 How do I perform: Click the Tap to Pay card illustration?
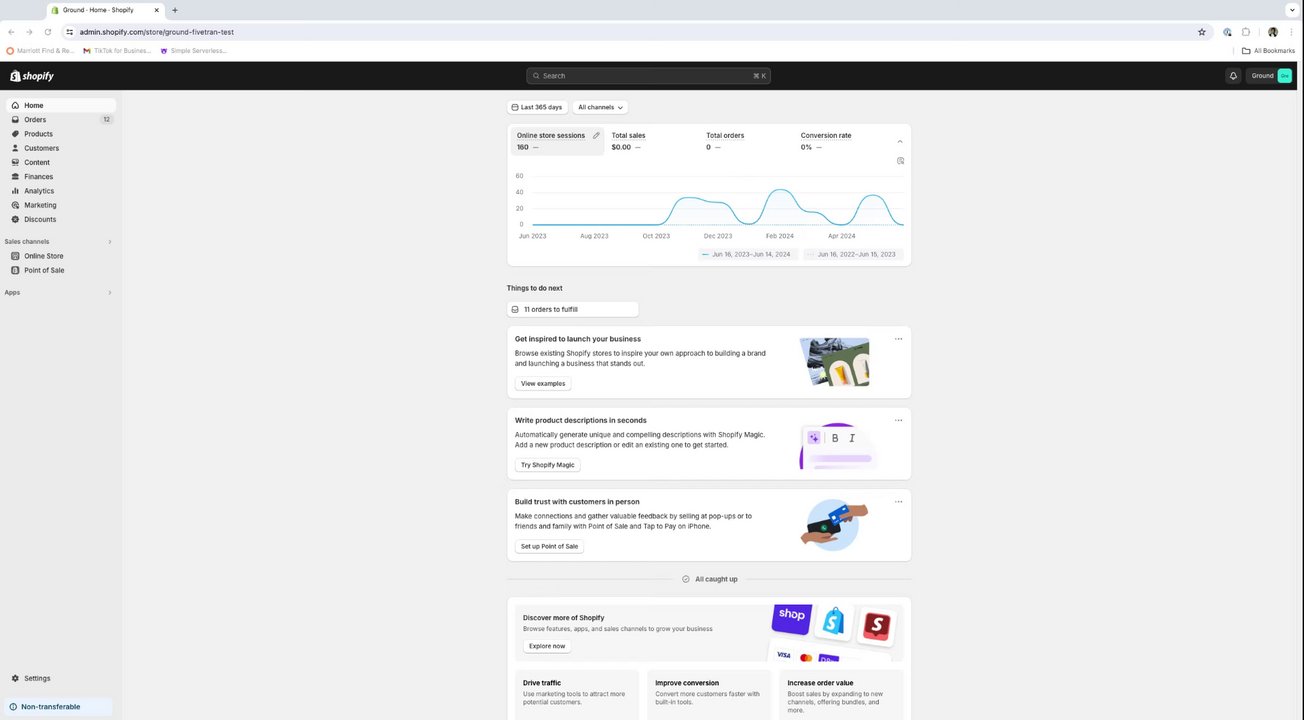(x=834, y=525)
